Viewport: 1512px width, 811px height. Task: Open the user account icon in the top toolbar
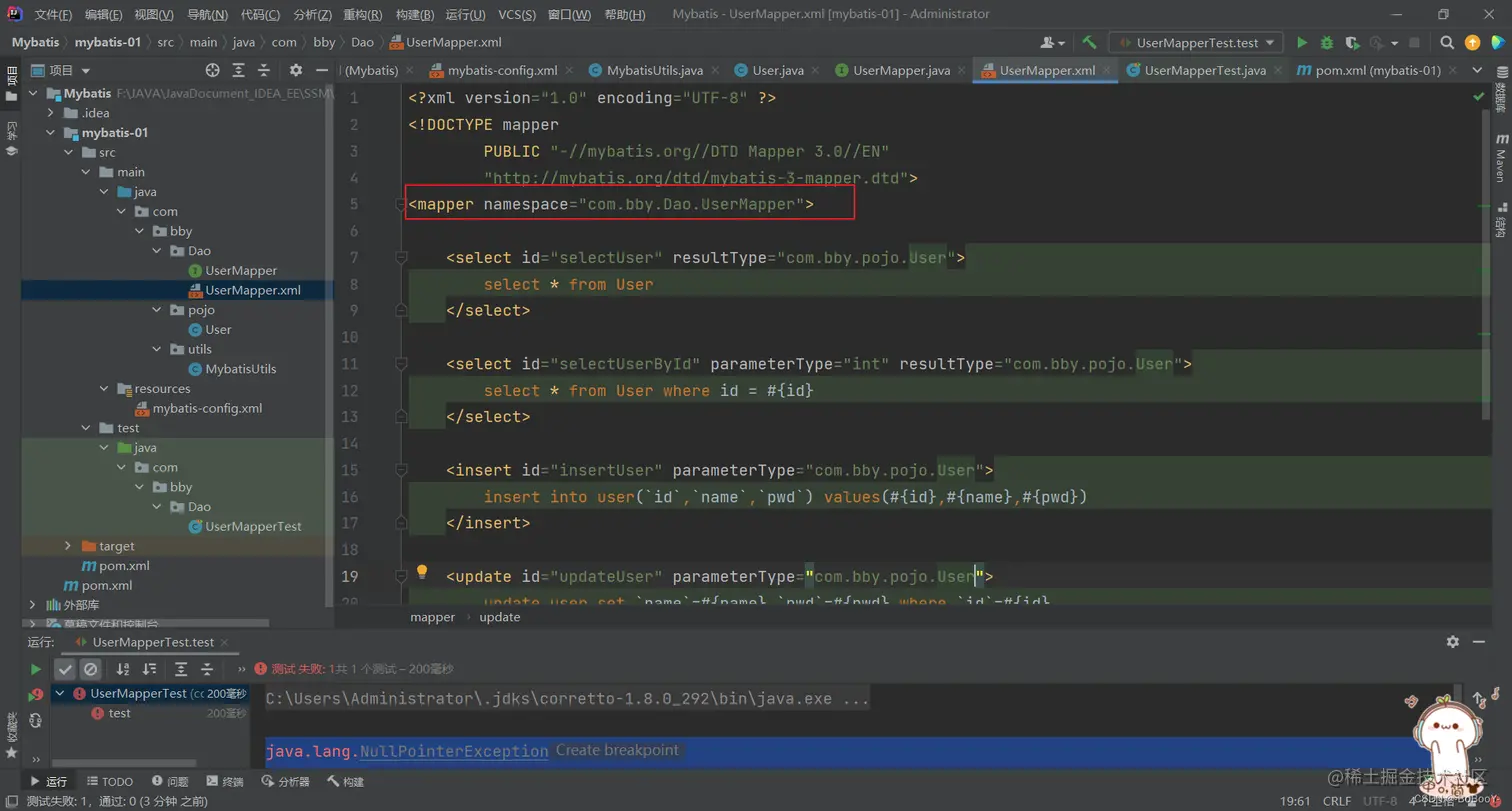tap(1052, 43)
